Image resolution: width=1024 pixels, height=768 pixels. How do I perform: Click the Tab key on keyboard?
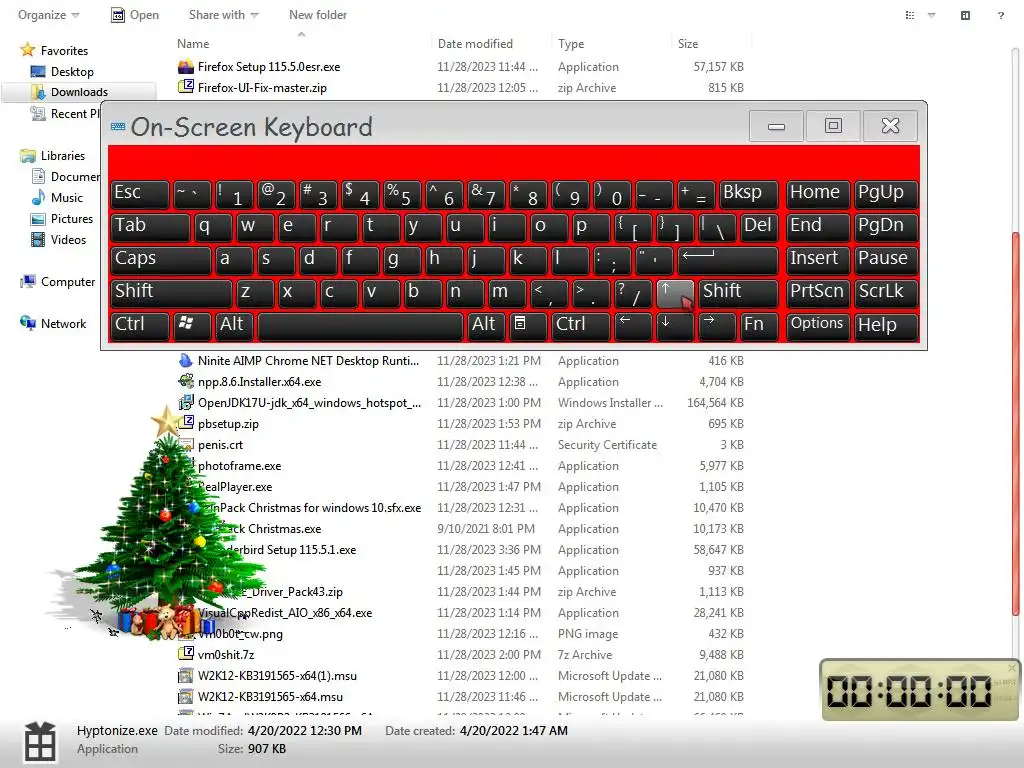tap(150, 228)
